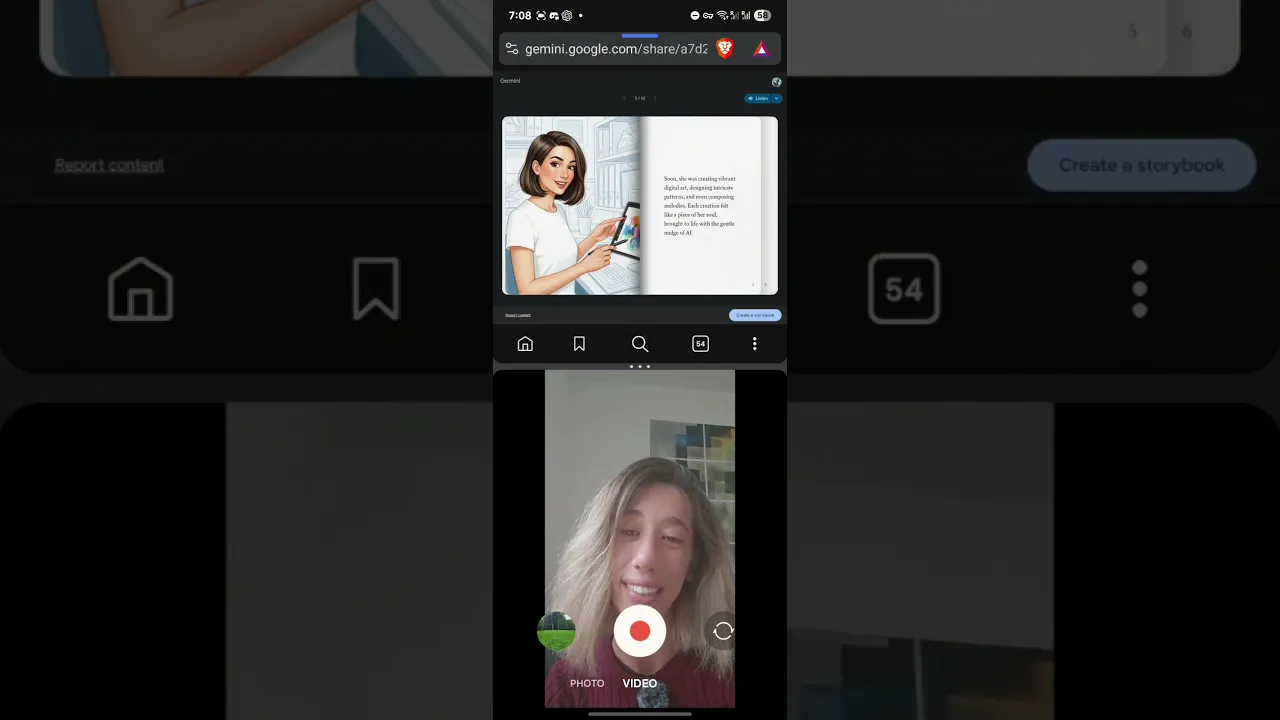1280x720 pixels.
Task: Tap the Discord notification icon
Action: [x=554, y=16]
